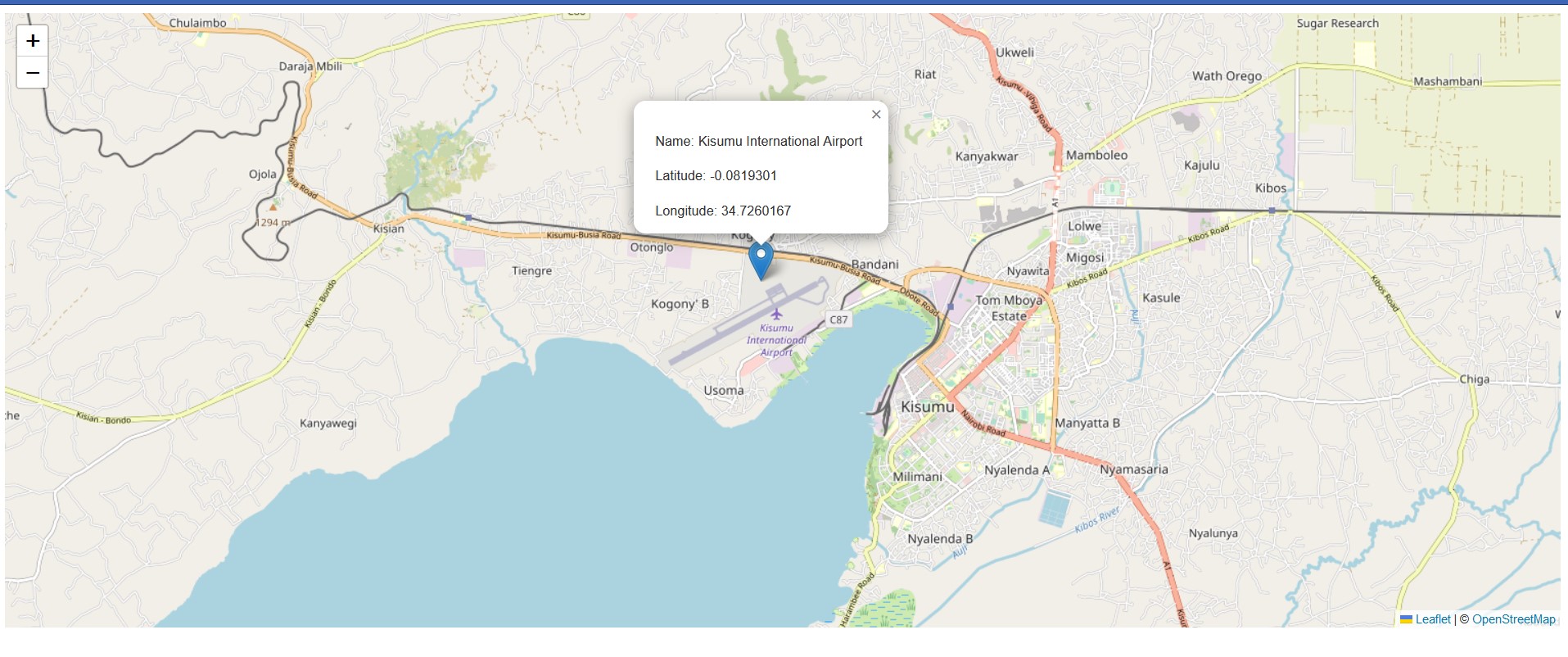The height and width of the screenshot is (657, 1568).
Task: Click the railway station square near Kibos
Action: pyautogui.click(x=1272, y=211)
